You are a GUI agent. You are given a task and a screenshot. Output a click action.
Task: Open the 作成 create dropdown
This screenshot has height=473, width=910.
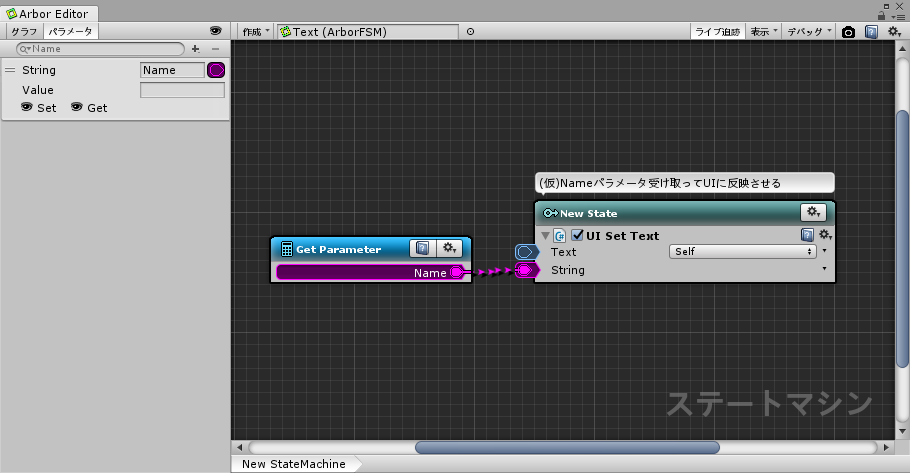pos(255,32)
